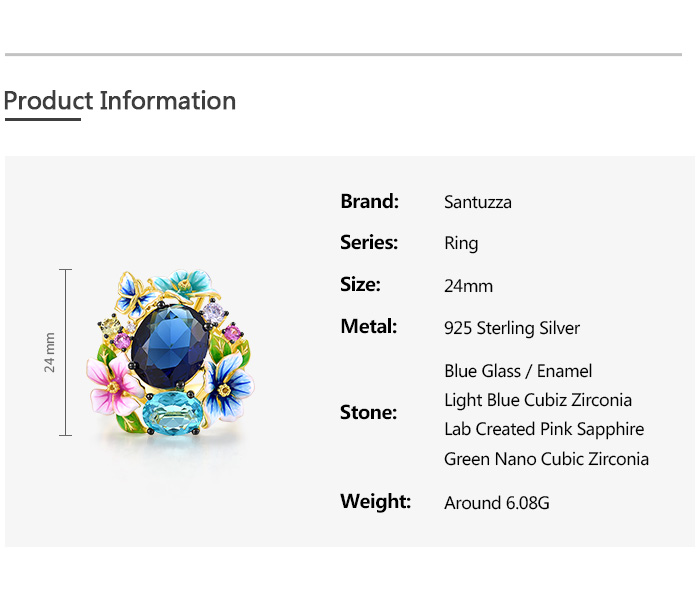Screen dimensions: 700x607
Task: Click the Stone: label
Action: (x=368, y=413)
